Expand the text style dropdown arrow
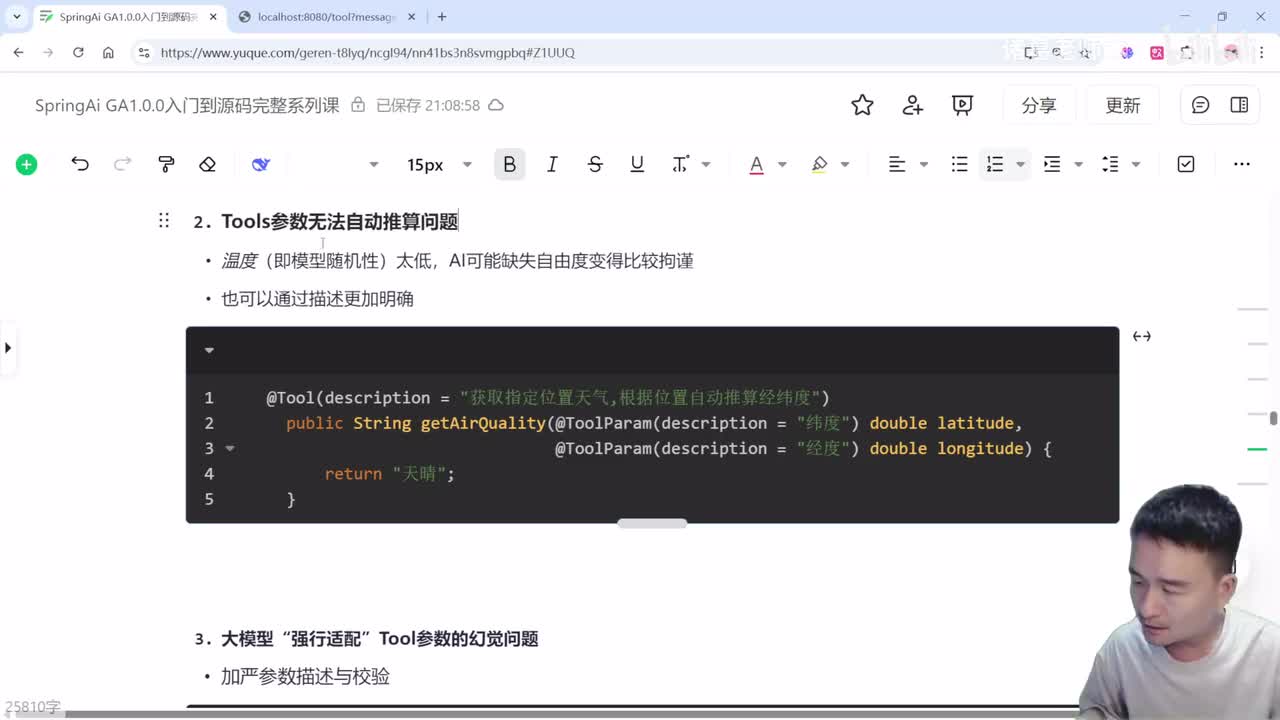 coord(706,164)
